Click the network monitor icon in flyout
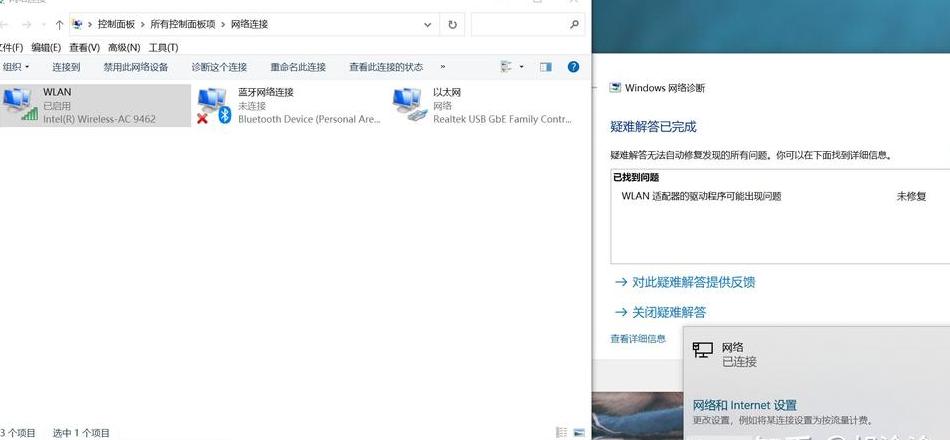 (x=702, y=349)
